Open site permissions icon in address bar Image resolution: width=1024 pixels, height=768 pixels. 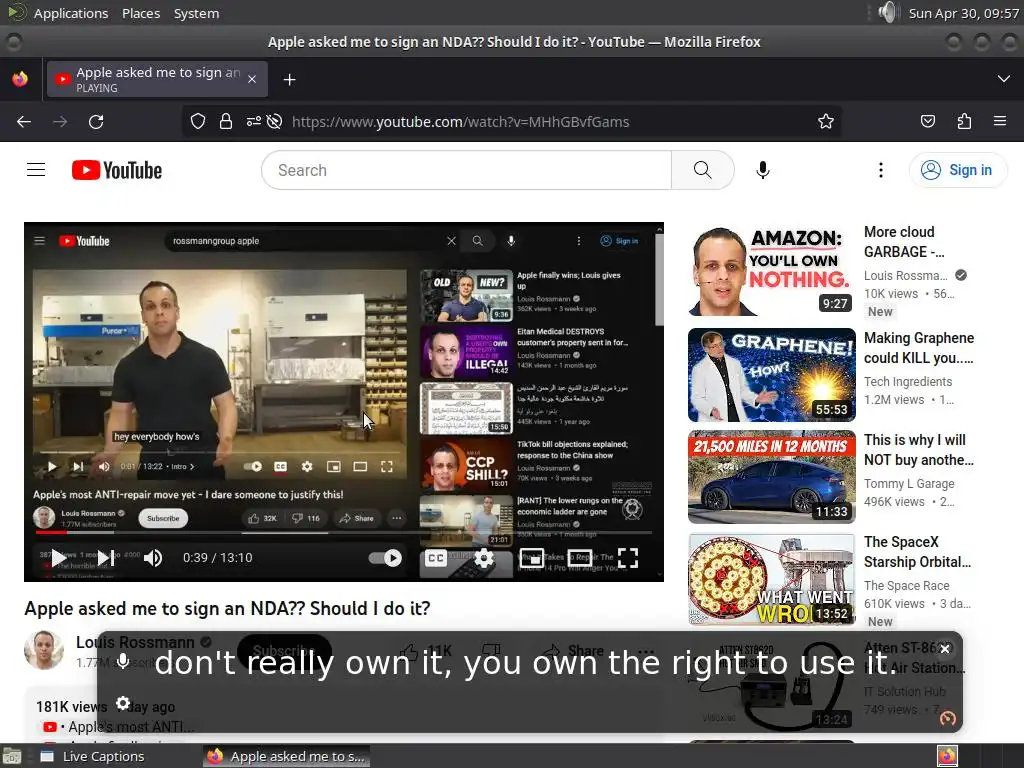click(253, 121)
